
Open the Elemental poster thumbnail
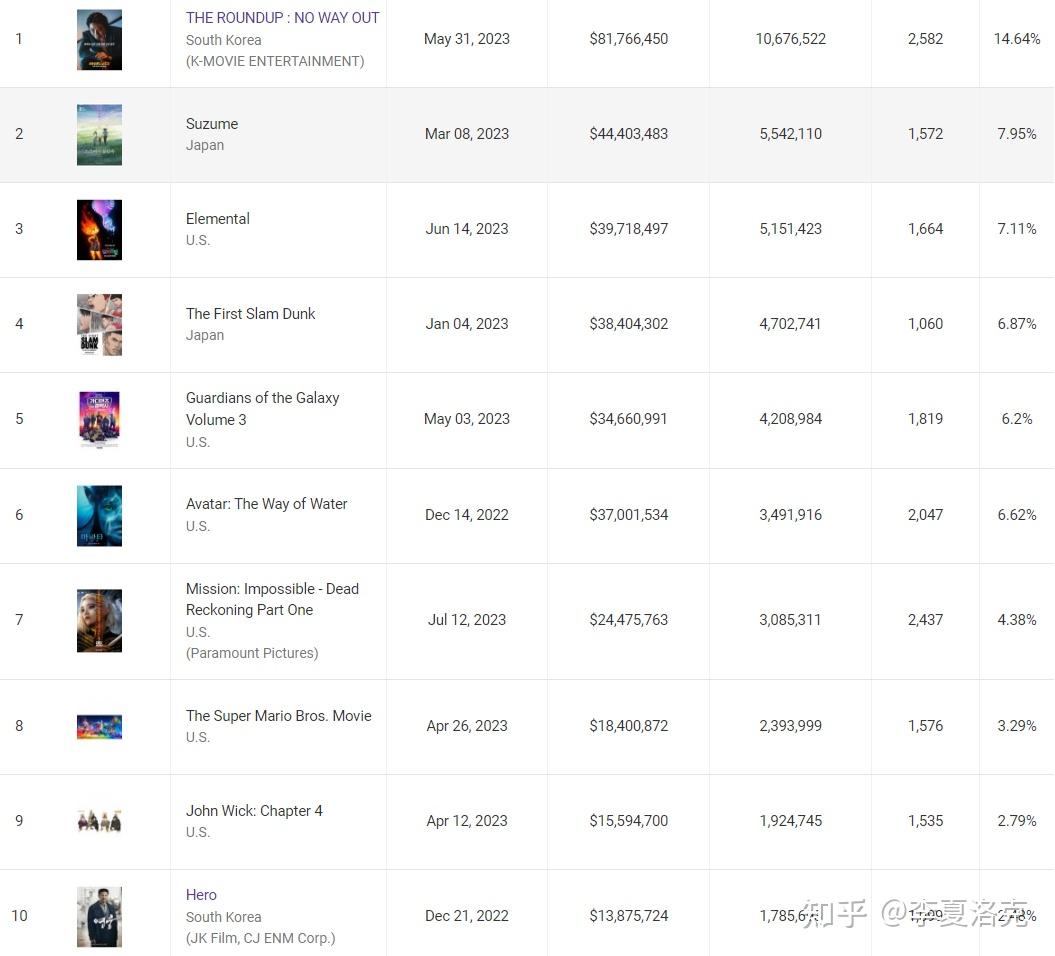coord(100,229)
